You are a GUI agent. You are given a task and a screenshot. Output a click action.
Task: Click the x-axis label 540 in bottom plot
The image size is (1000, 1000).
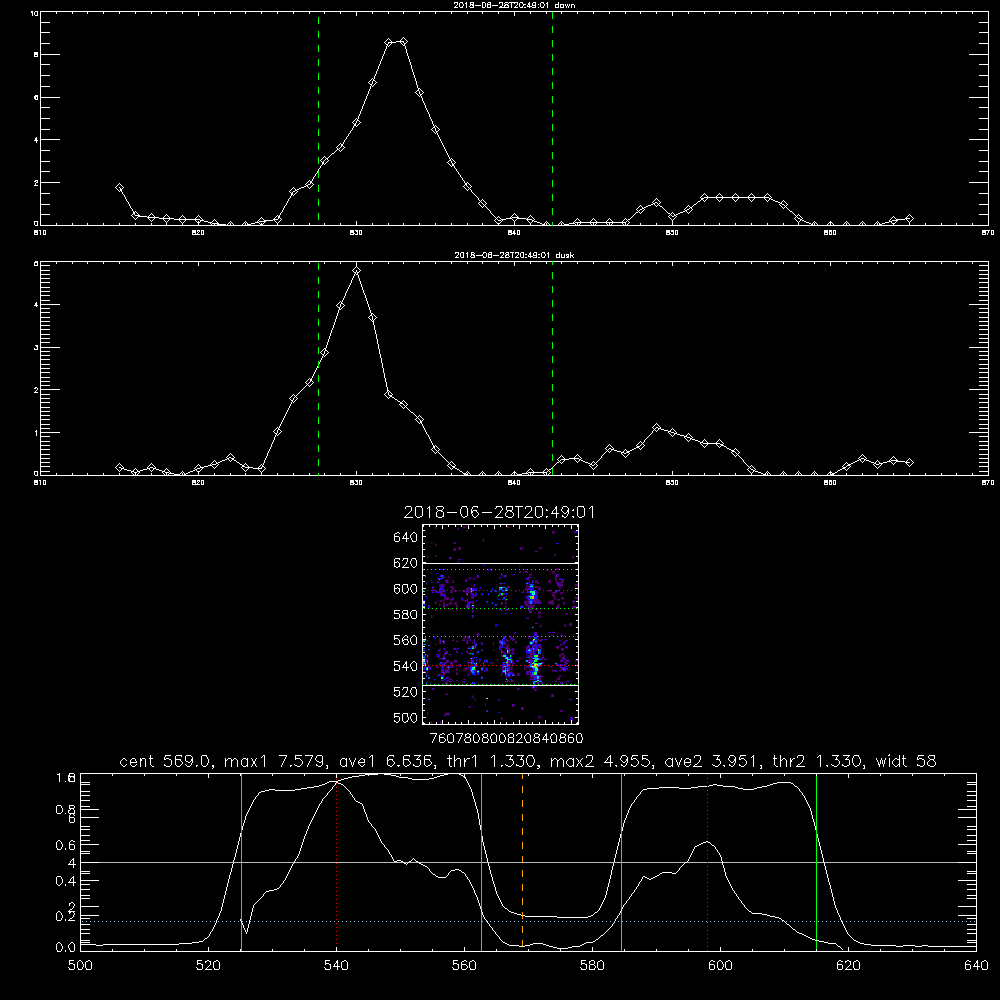point(336,966)
